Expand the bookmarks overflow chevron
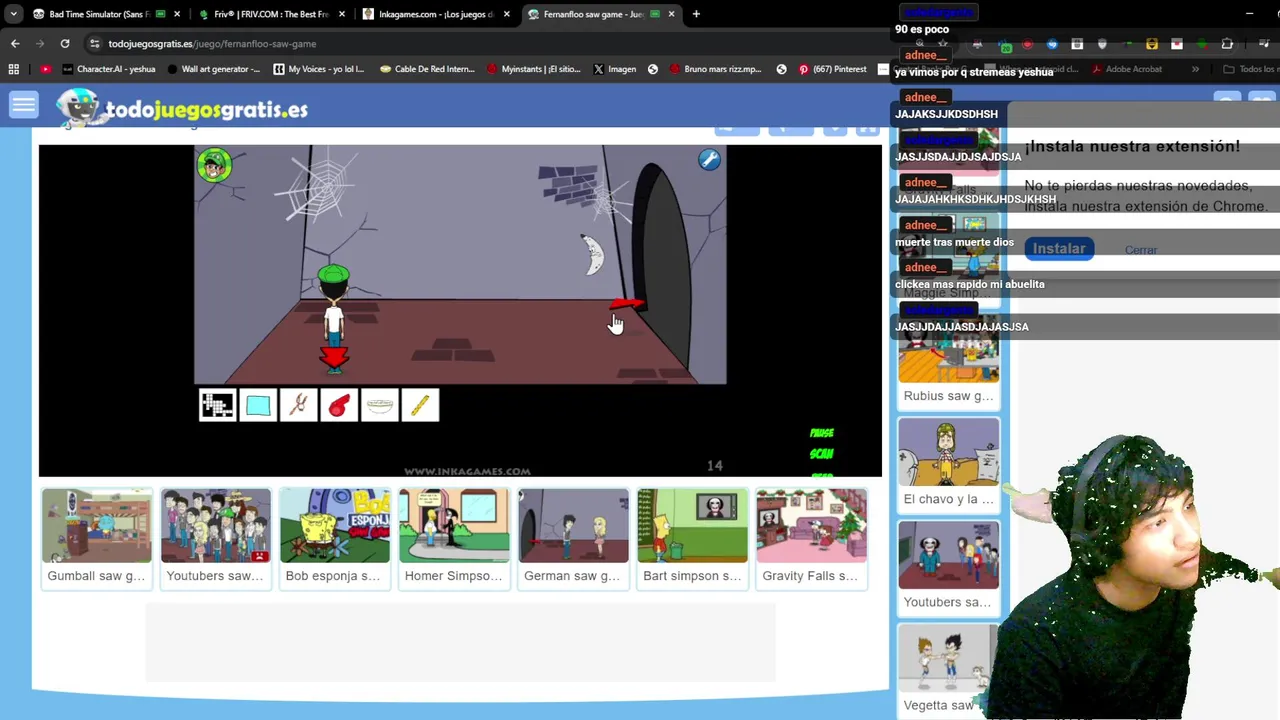The image size is (1280, 720). coord(1195,69)
